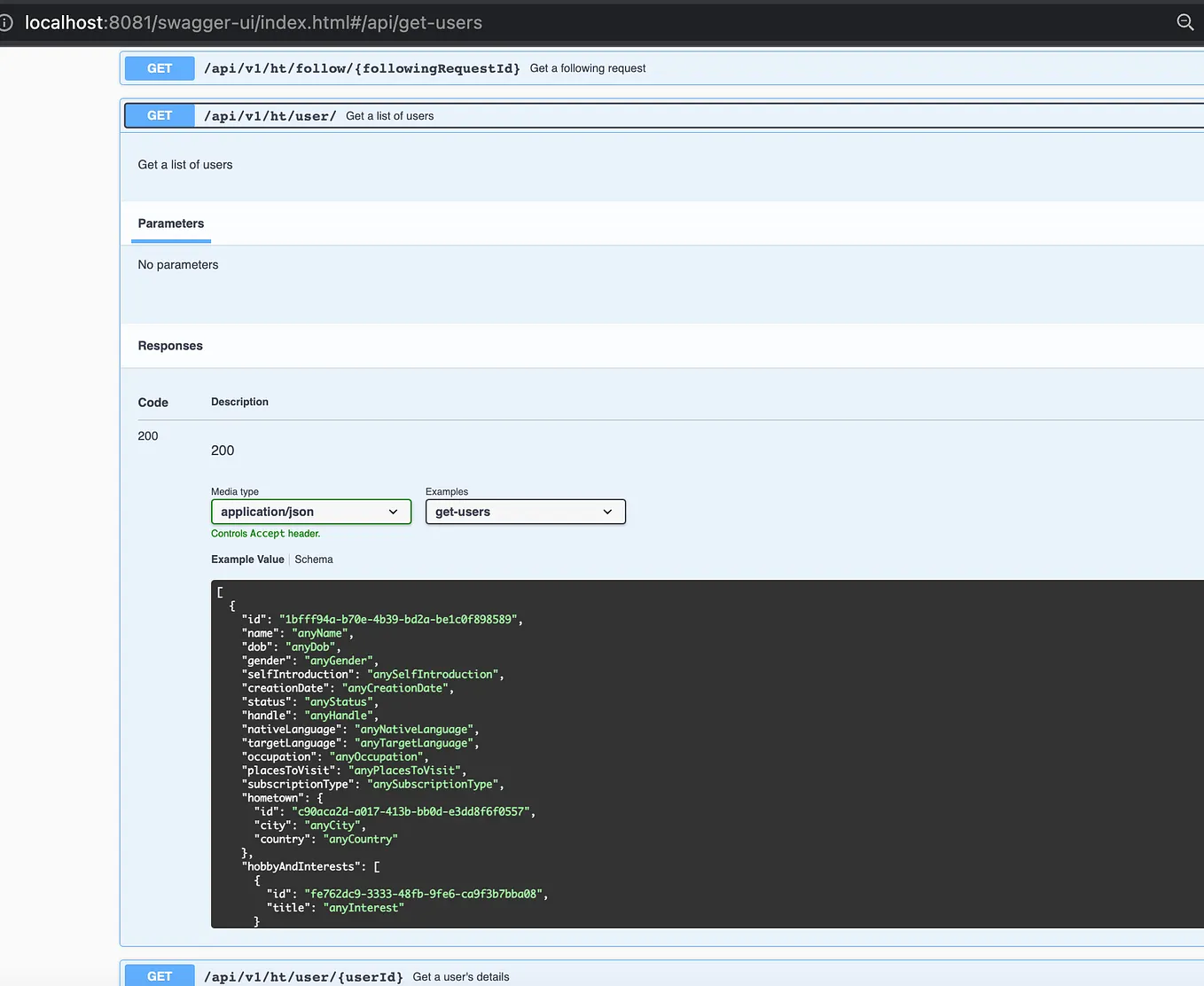Click the GET badge for follow request endpoint

160,68
